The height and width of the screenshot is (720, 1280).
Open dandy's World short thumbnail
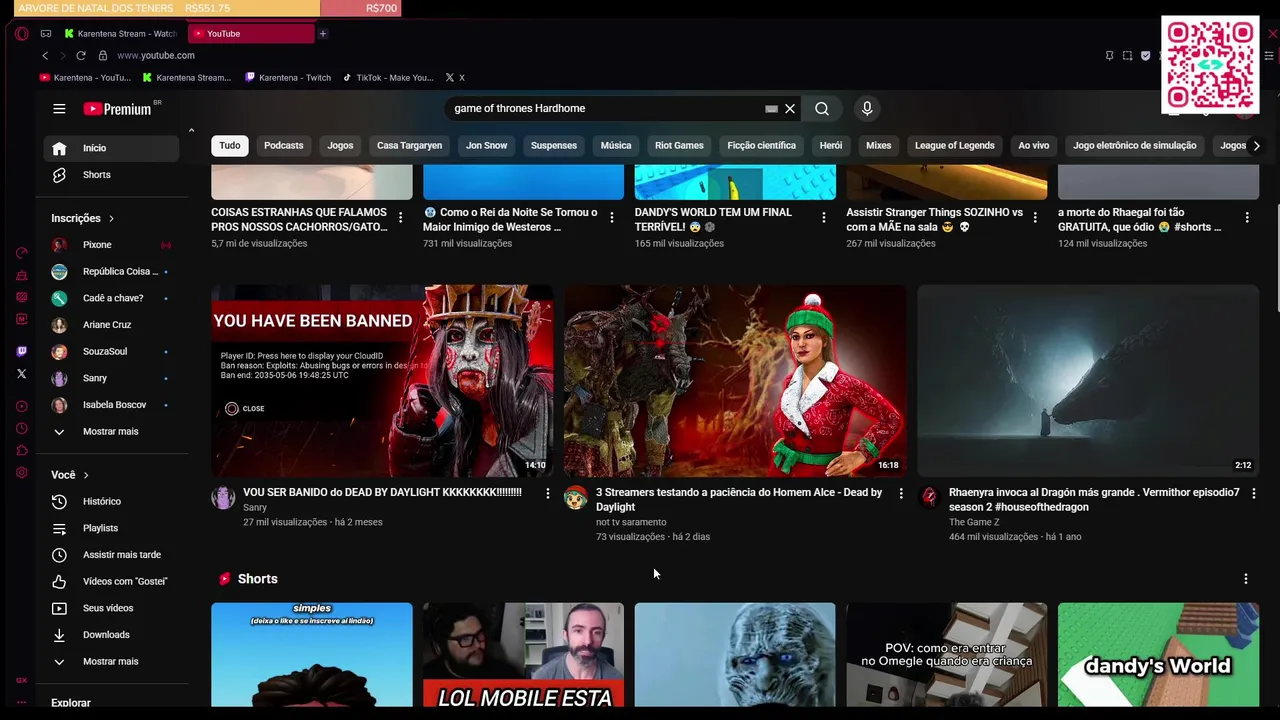pyautogui.click(x=1158, y=654)
